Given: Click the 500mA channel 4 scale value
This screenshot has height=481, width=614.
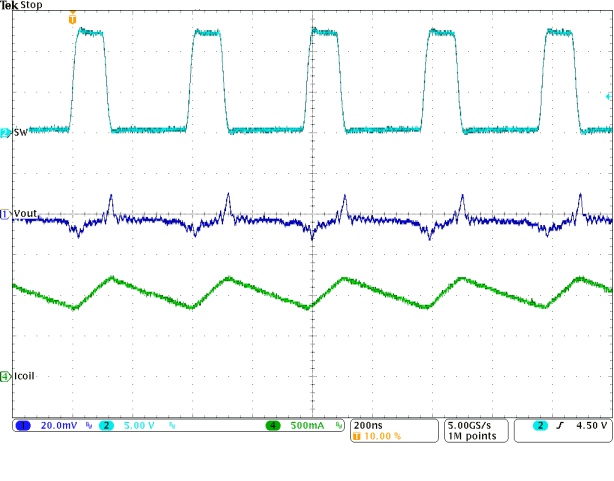Looking at the screenshot, I should 309,425.
